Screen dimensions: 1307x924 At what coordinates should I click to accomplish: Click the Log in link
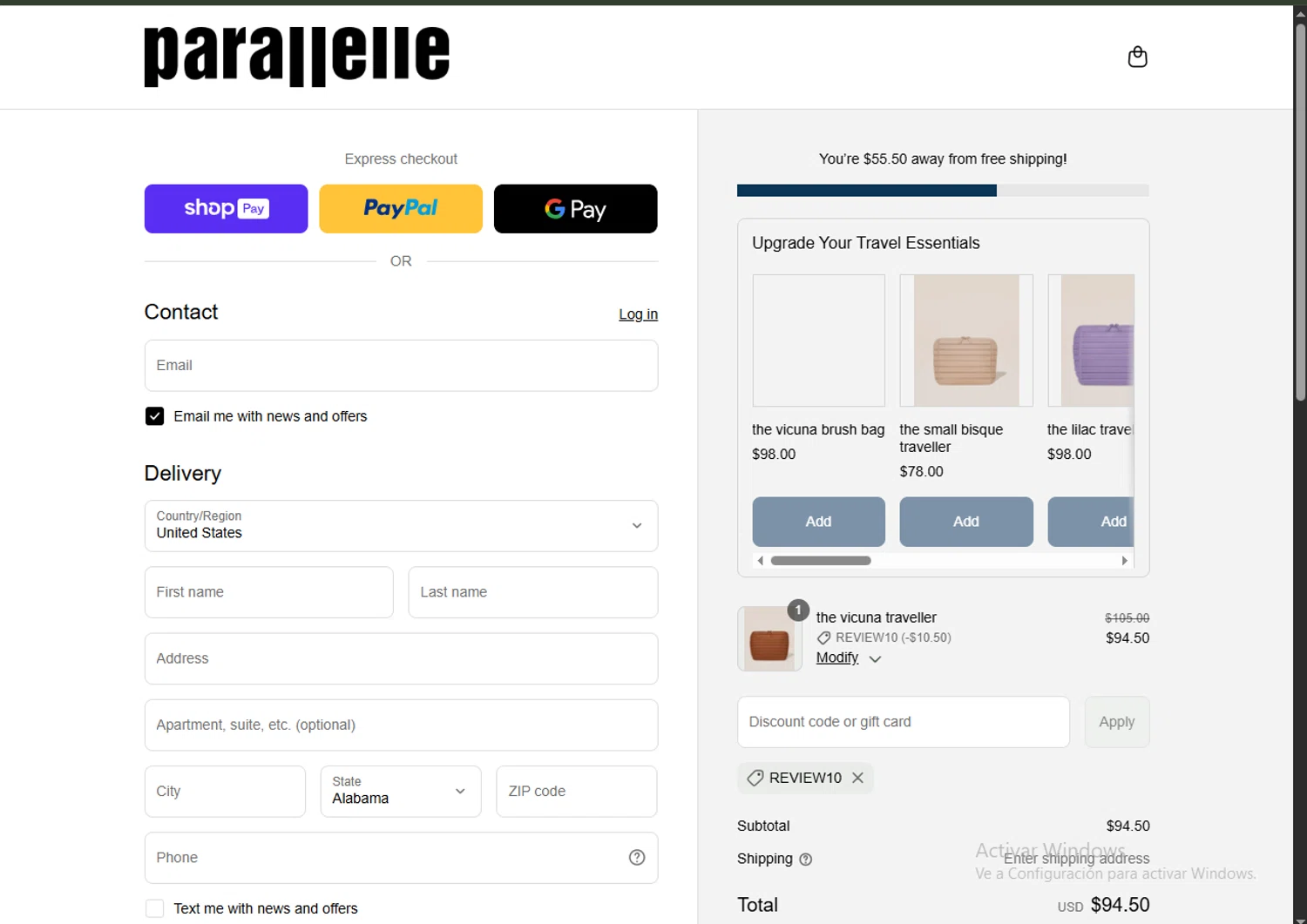pos(638,314)
